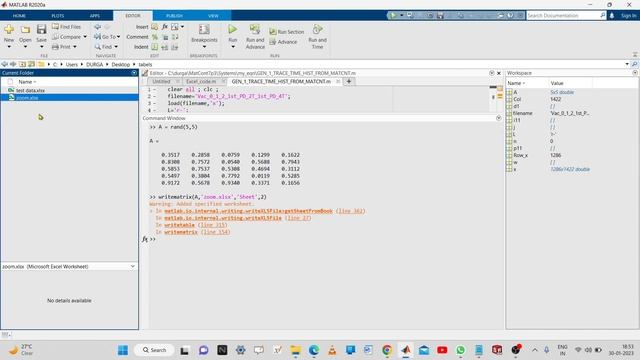Image resolution: width=640 pixels, height=360 pixels.
Task: Click the command prompt input line
Action: (327, 239)
